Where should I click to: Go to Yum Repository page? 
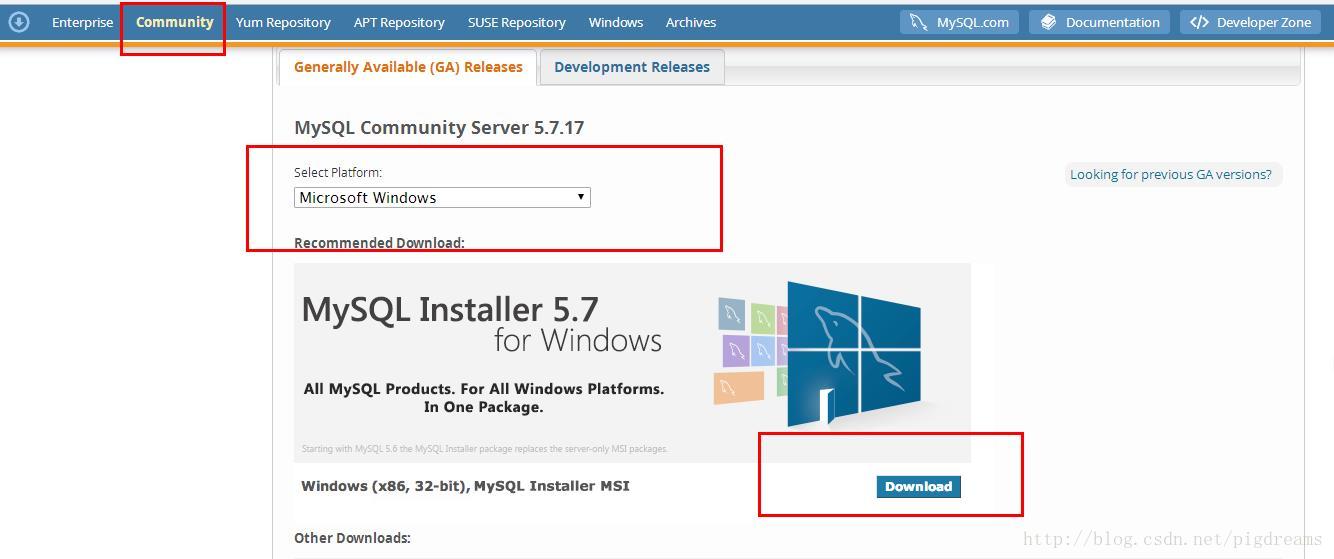point(283,22)
